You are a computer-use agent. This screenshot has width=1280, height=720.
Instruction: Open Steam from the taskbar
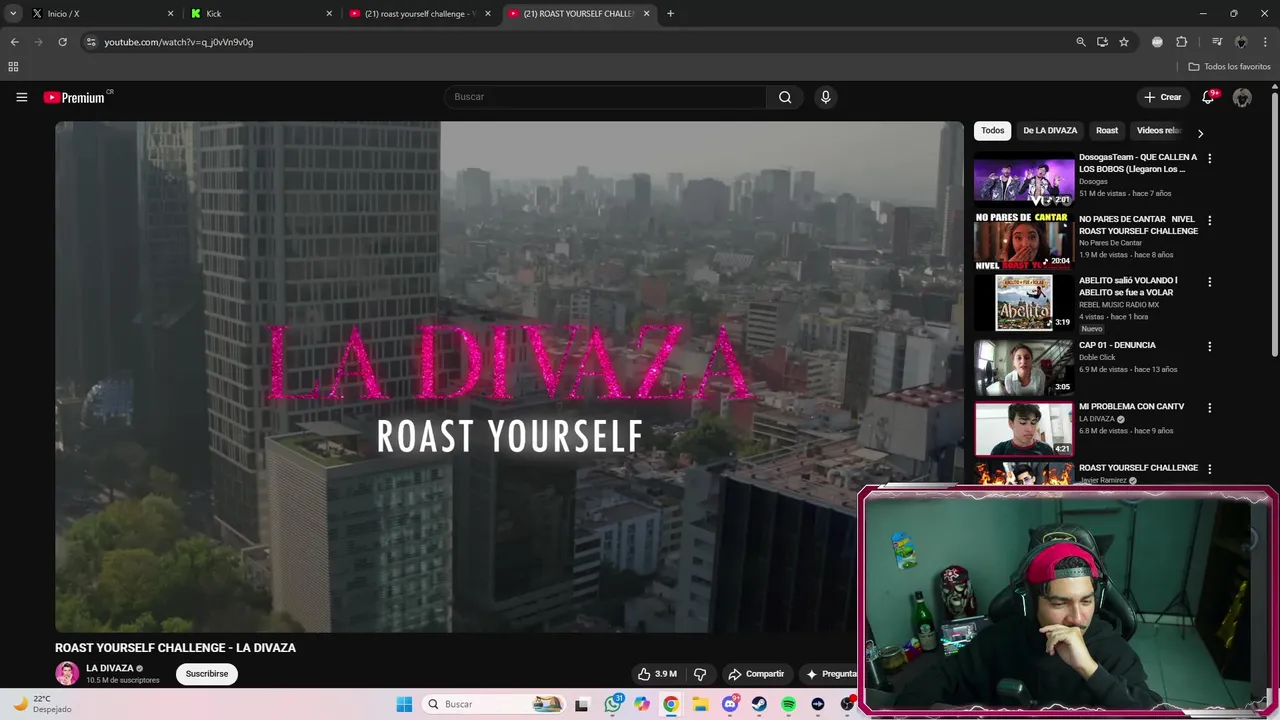[x=759, y=704]
